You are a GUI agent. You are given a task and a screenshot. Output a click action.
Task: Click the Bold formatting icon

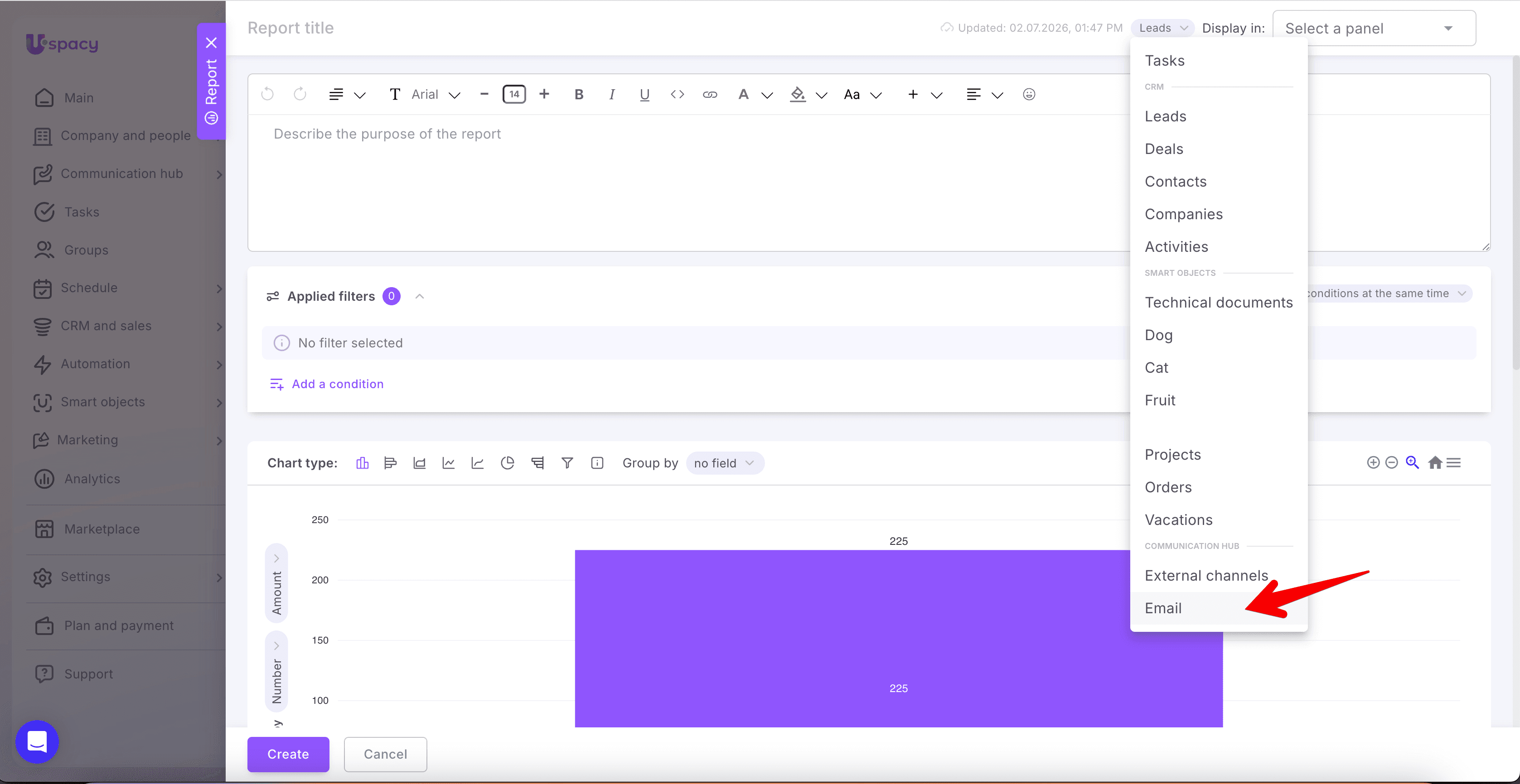pyautogui.click(x=579, y=94)
